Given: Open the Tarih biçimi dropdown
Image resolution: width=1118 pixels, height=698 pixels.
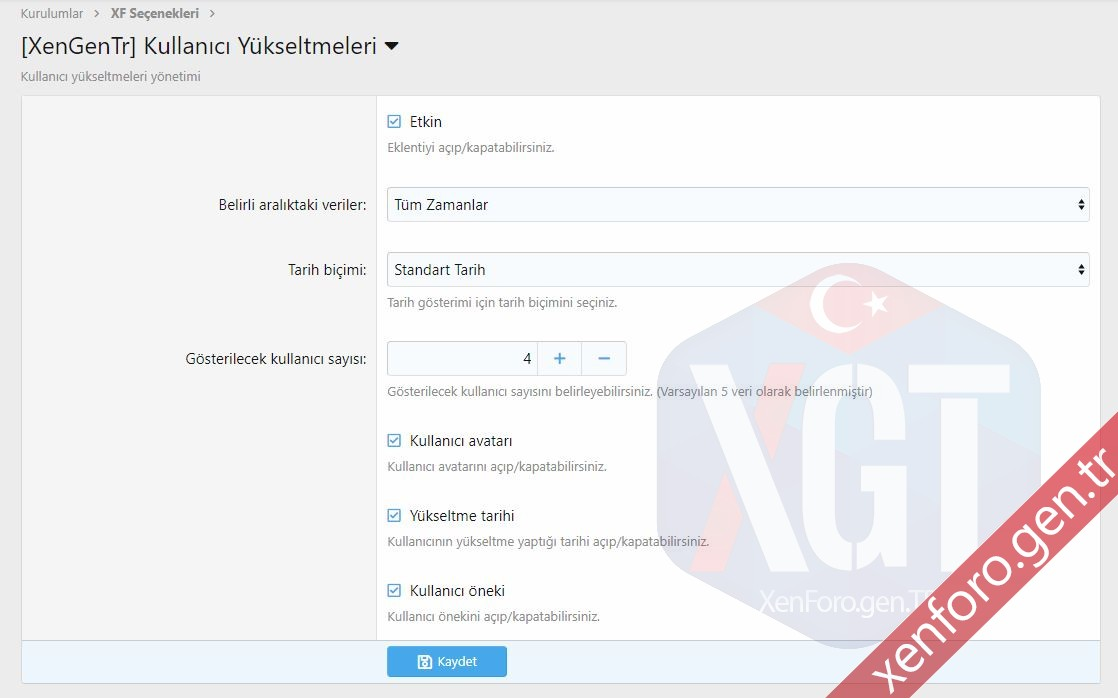Looking at the screenshot, I should pyautogui.click(x=738, y=270).
